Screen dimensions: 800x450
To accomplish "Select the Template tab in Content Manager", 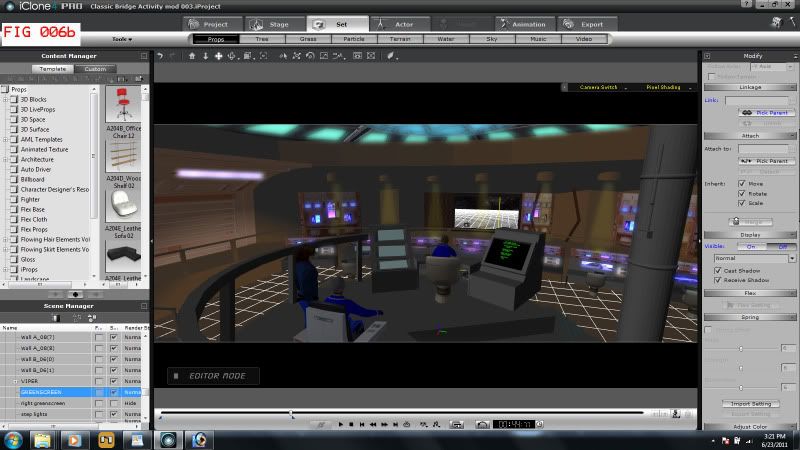I will [x=53, y=68].
